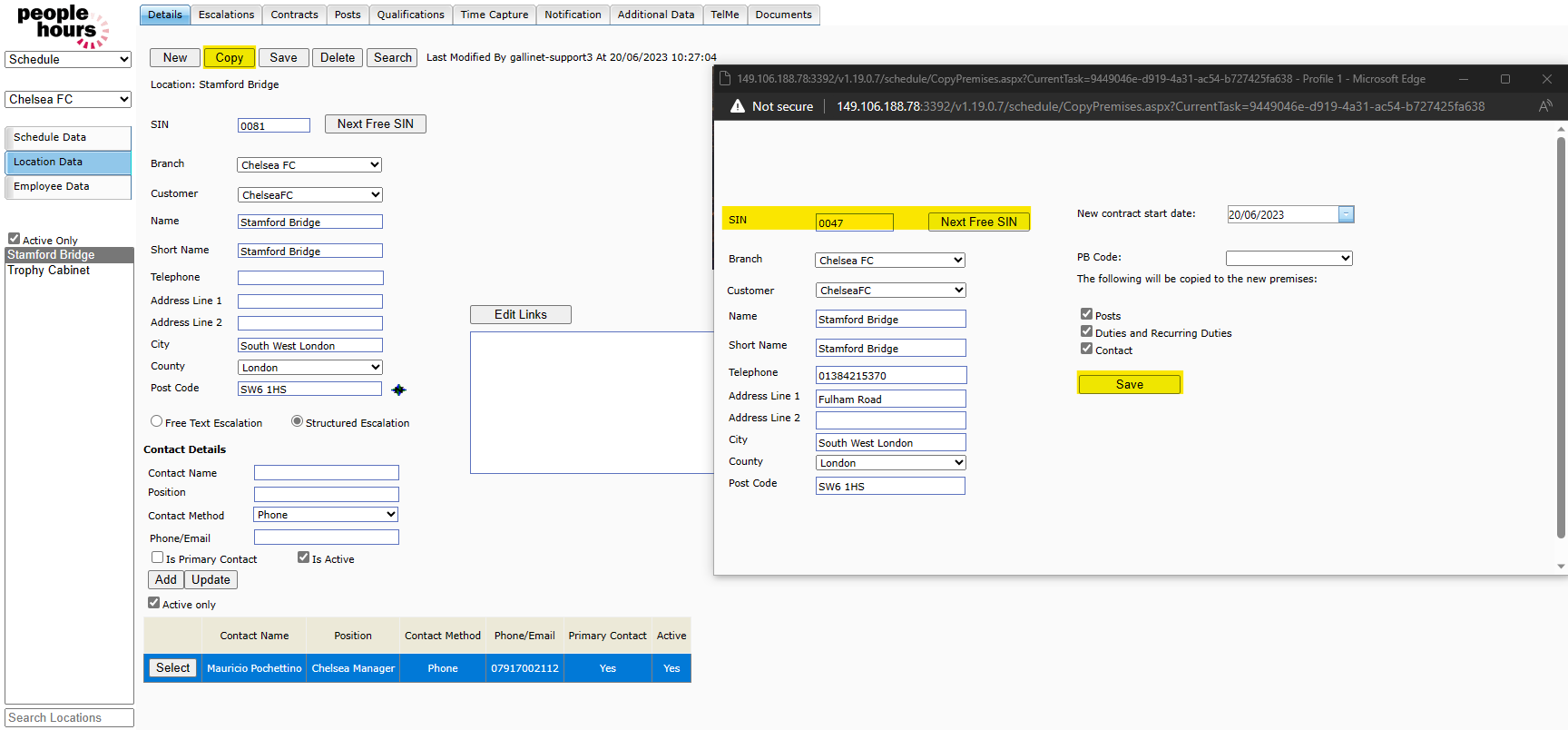Maximize the Copy Premises popup window
Screen dimensions: 1568x730
(x=1505, y=79)
